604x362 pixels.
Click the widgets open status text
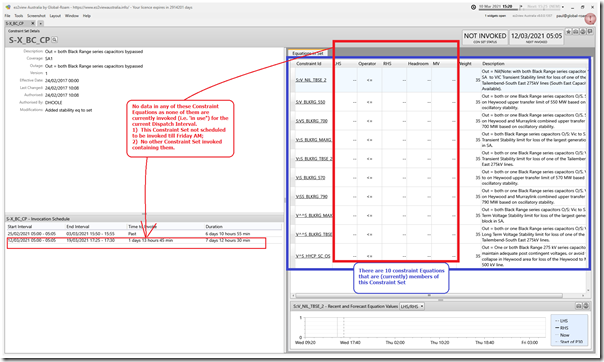coord(495,16)
